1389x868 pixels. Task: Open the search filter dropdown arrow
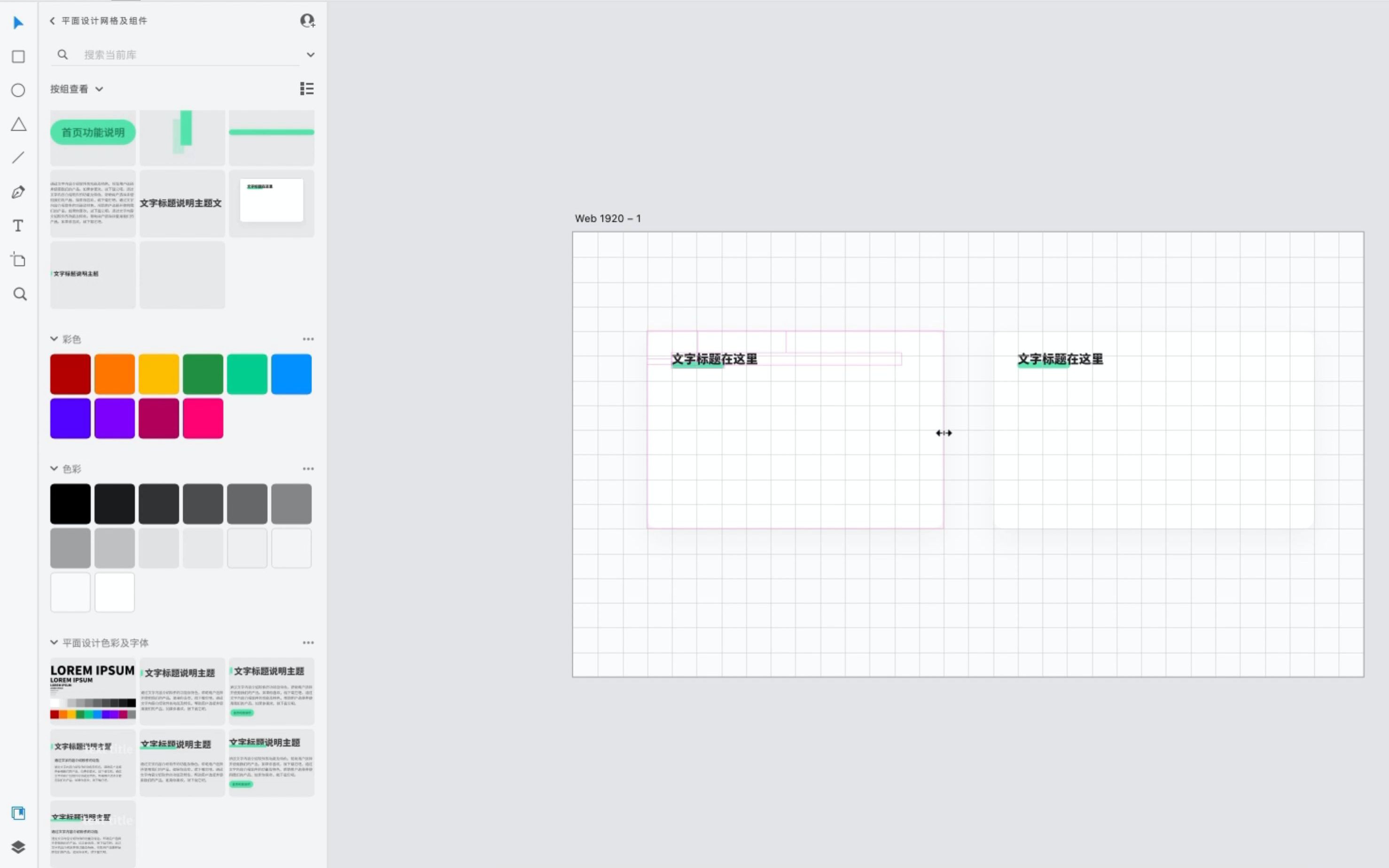[311, 55]
